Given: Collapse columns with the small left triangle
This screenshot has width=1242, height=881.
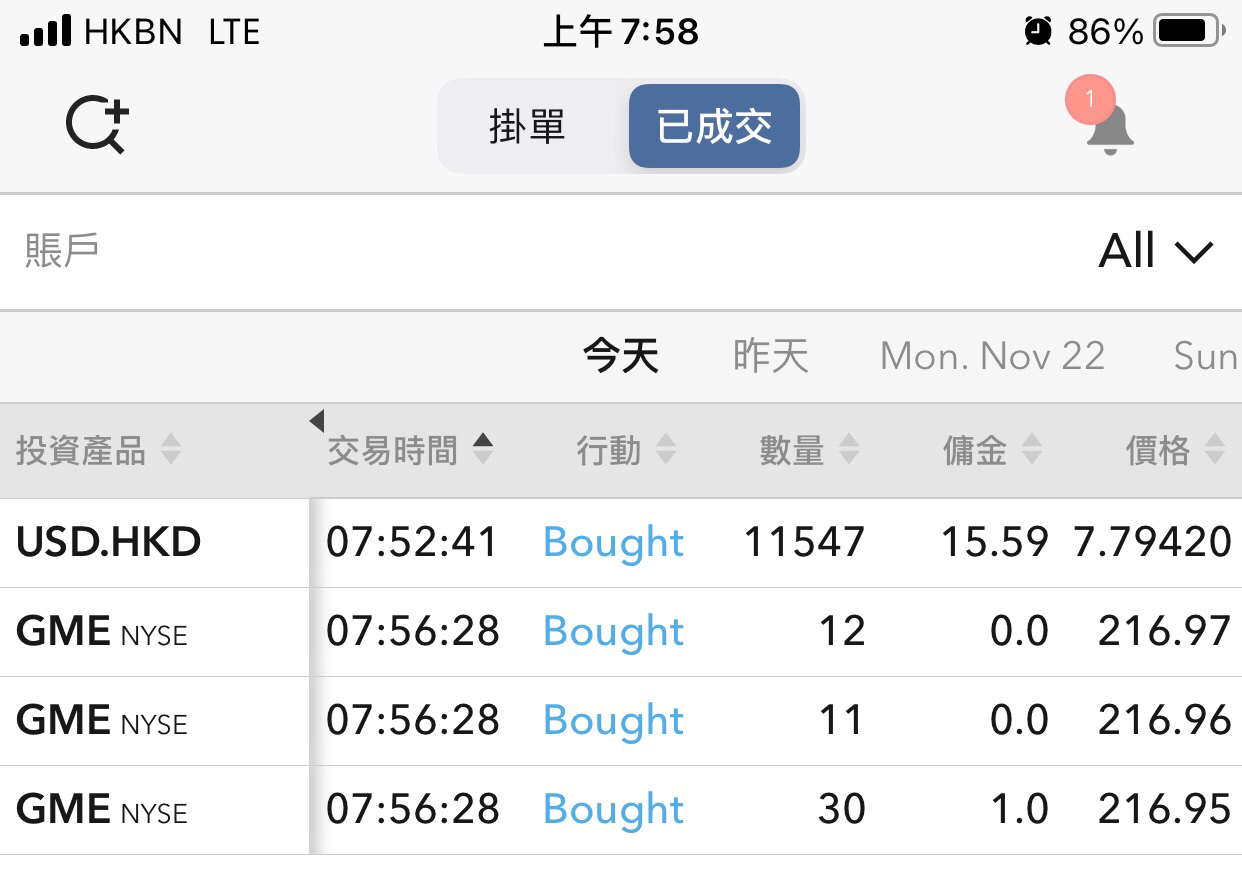Looking at the screenshot, I should (x=317, y=421).
